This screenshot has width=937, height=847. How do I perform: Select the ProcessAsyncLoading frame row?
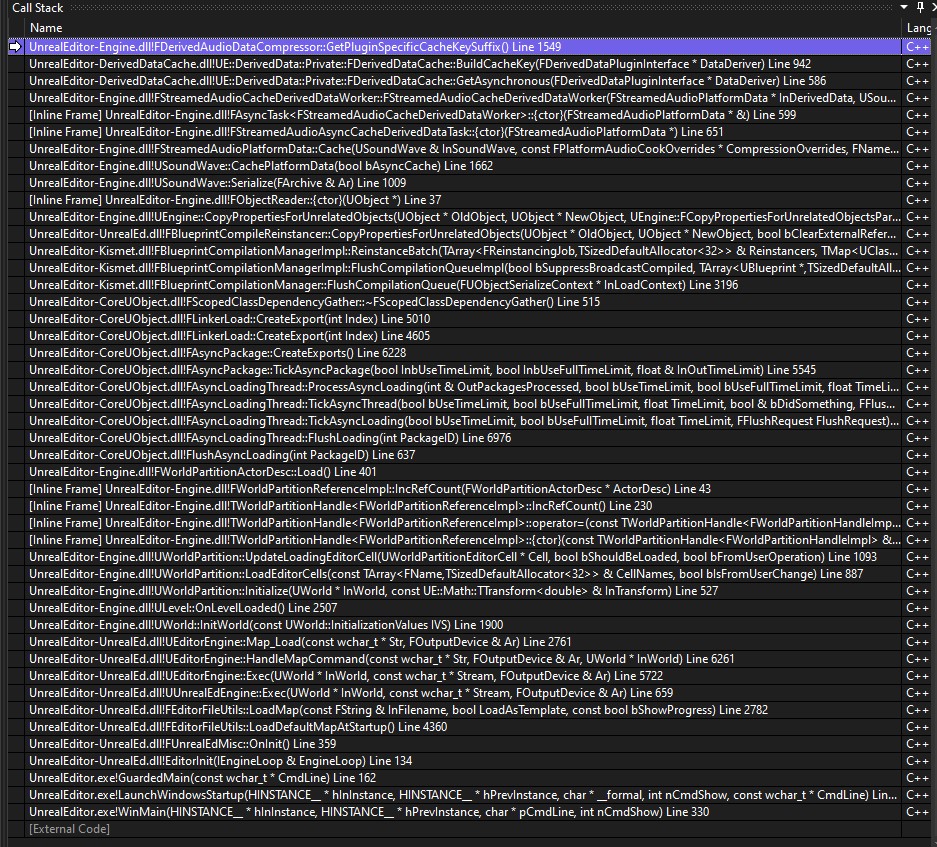tap(463, 387)
